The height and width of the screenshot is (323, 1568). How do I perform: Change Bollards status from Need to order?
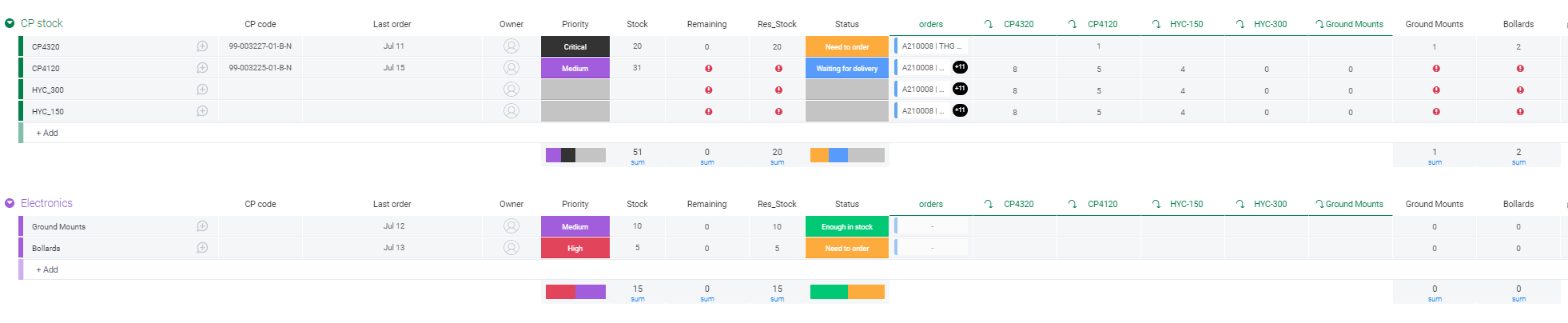click(x=846, y=248)
